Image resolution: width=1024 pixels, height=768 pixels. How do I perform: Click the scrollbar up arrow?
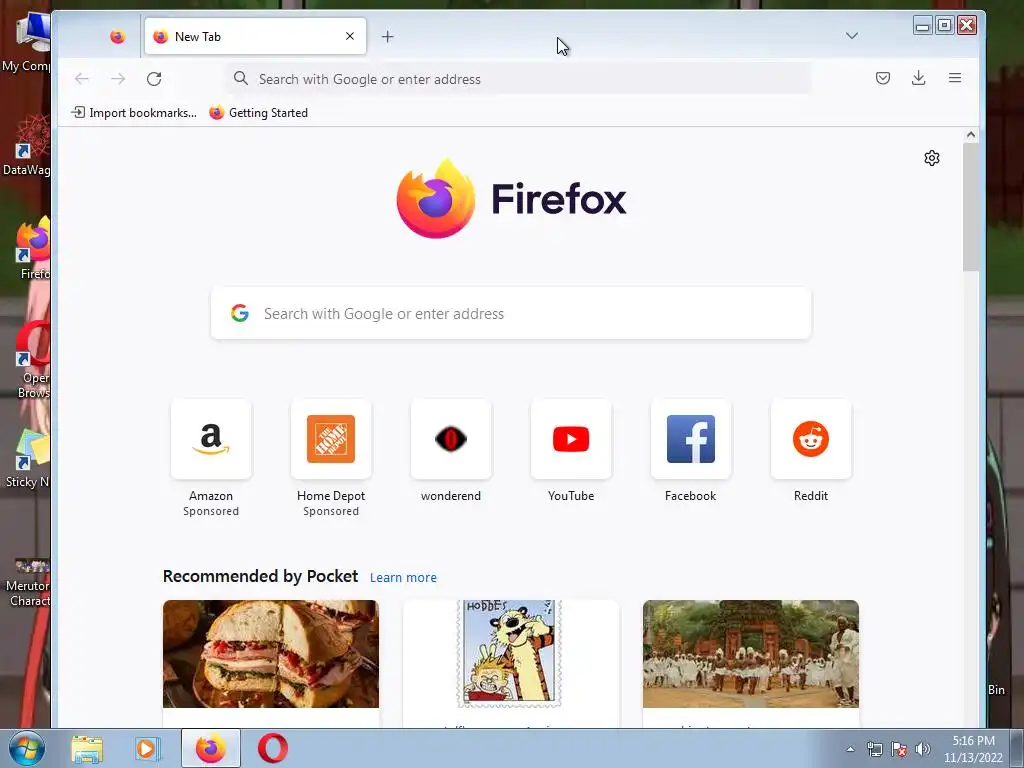971,135
